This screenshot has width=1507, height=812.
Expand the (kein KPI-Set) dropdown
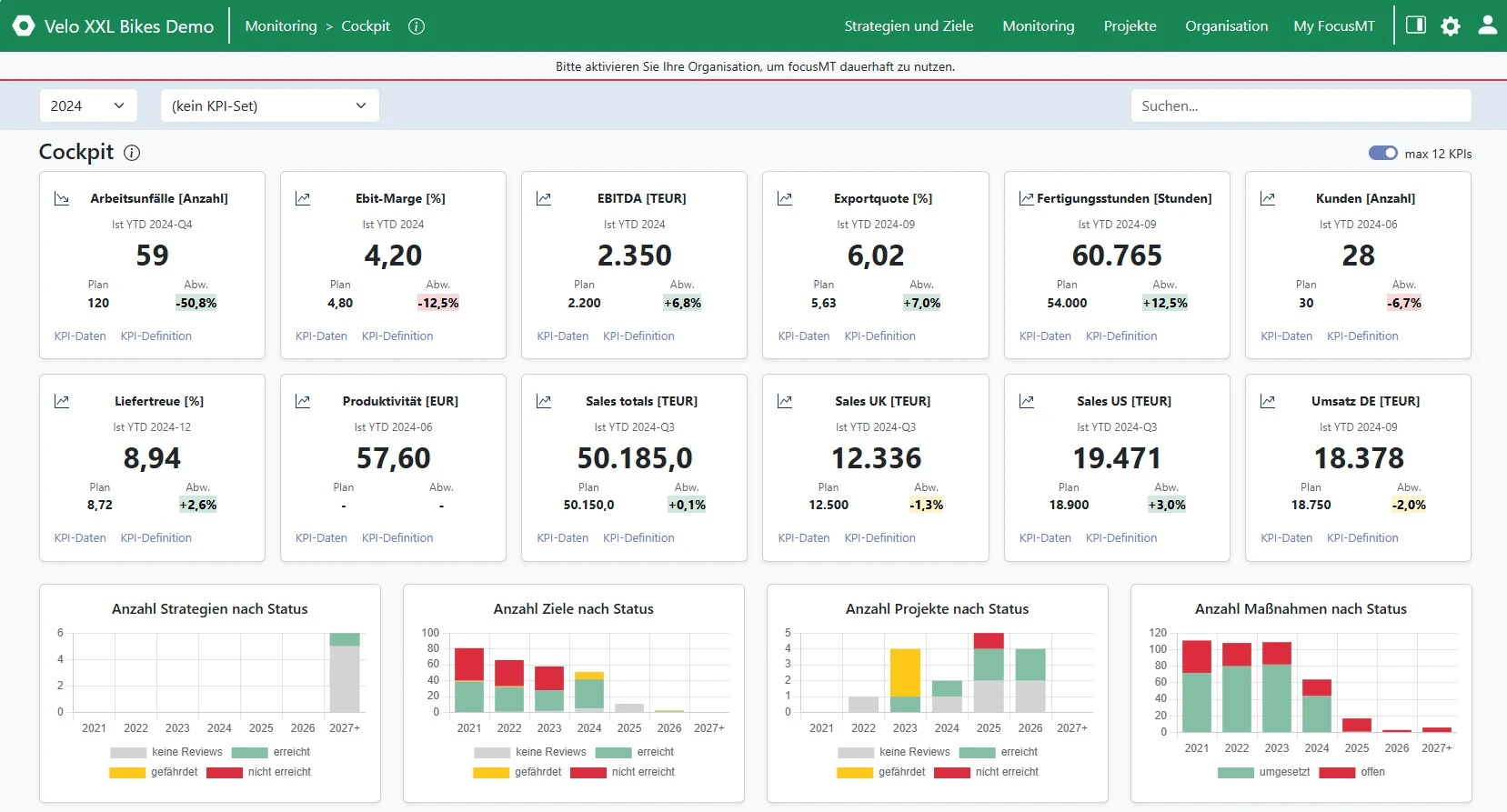click(x=269, y=105)
